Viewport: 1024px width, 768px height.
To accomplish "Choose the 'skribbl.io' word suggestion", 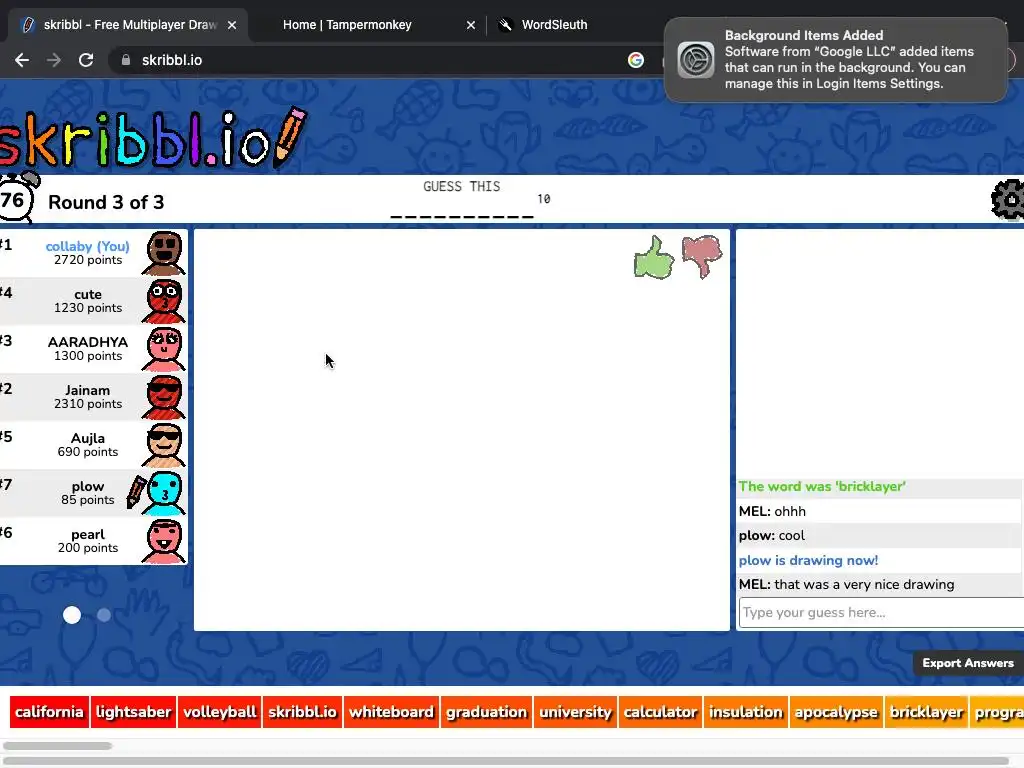I will 302,712.
